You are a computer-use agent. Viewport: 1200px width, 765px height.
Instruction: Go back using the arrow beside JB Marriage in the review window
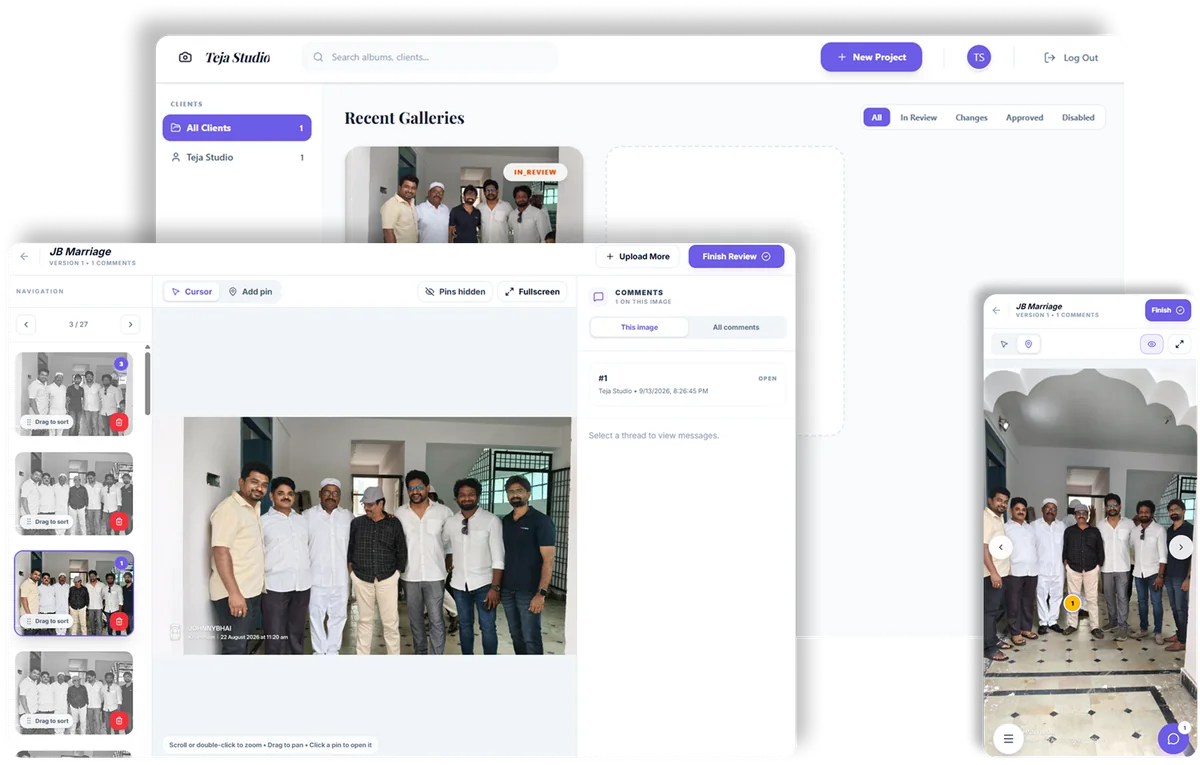(24, 257)
